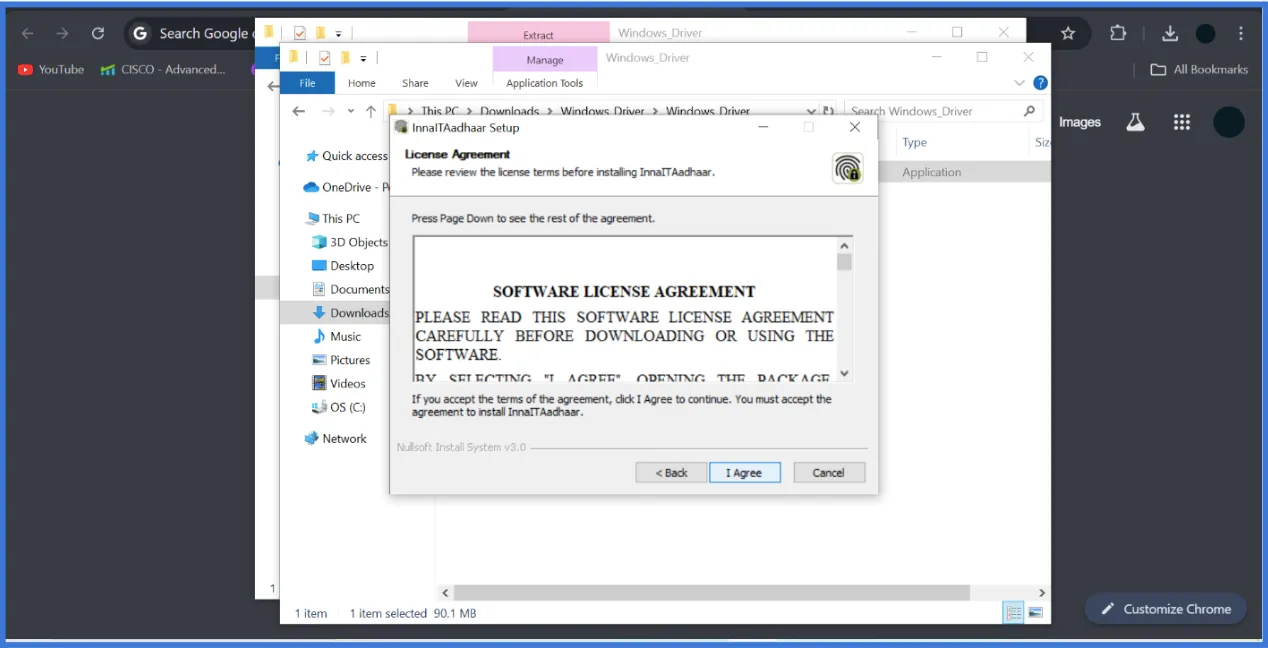Click the license text scrollbar up arrow
The width and height of the screenshot is (1268, 648).
point(845,245)
